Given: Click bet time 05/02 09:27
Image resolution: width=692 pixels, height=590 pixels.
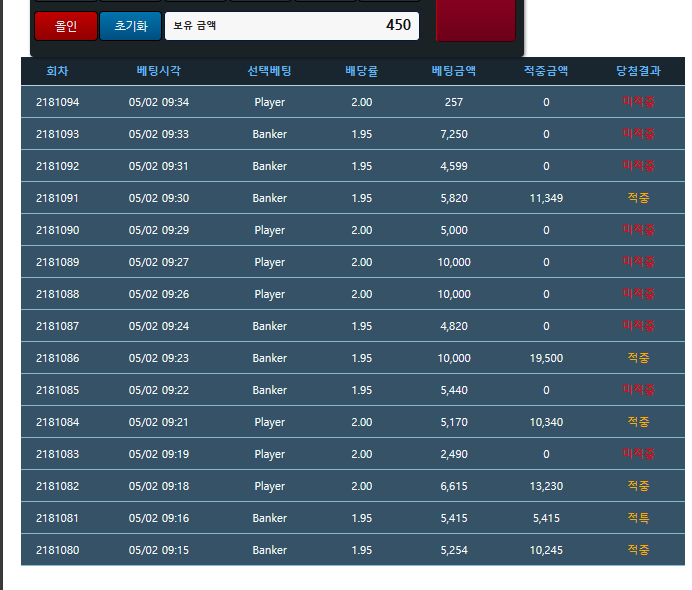Looking at the screenshot, I should pos(159,262).
